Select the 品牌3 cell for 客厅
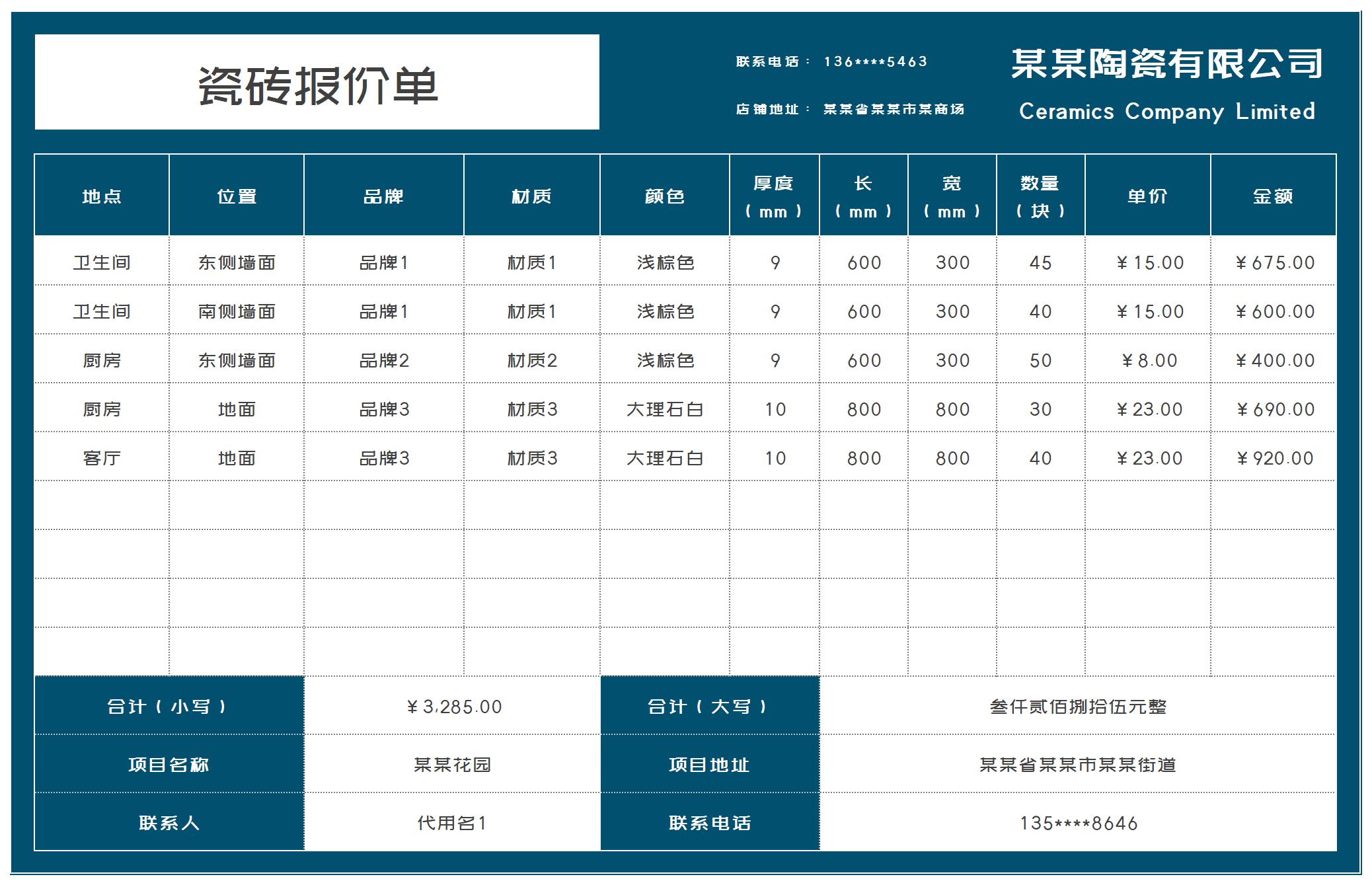Viewport: 1372px width, 885px height. tap(384, 457)
